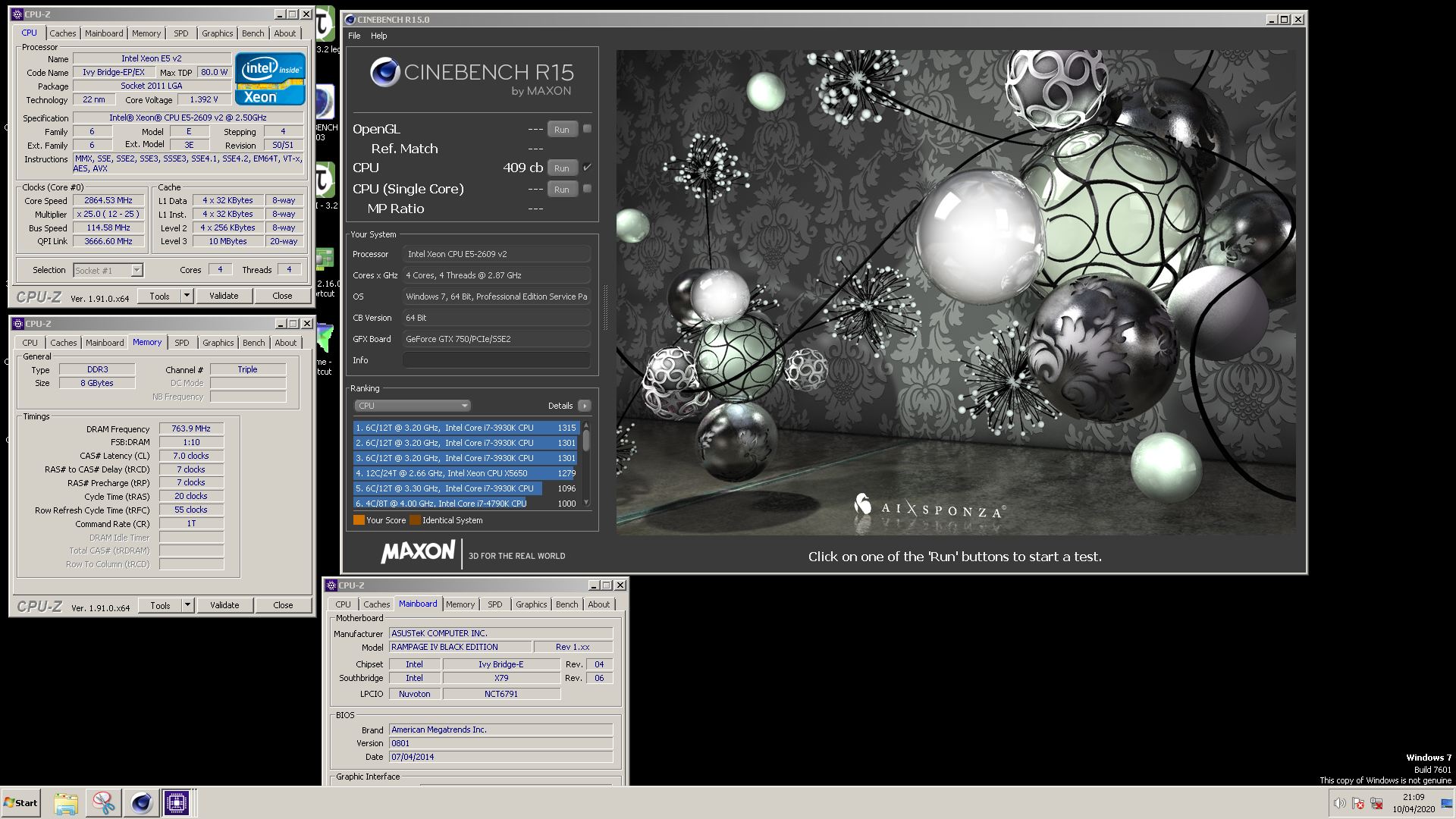Click the Info input field in Cinebench

pos(496,360)
